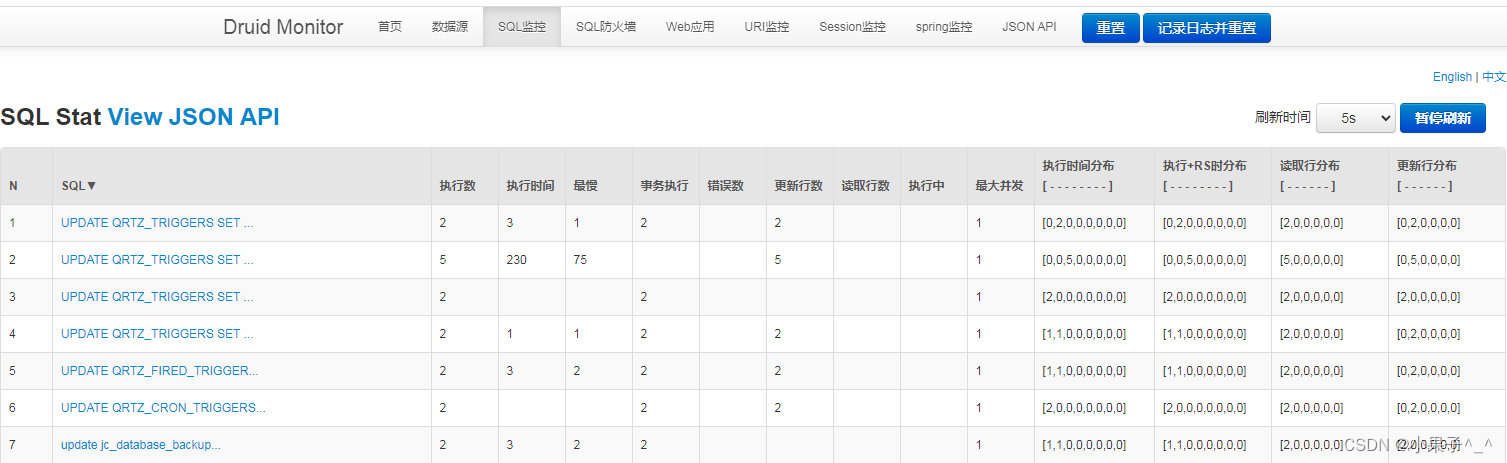
Task: Open the UPDATE QRTZ_CRON_TRIGGERS... SQL link
Action: (x=163, y=408)
